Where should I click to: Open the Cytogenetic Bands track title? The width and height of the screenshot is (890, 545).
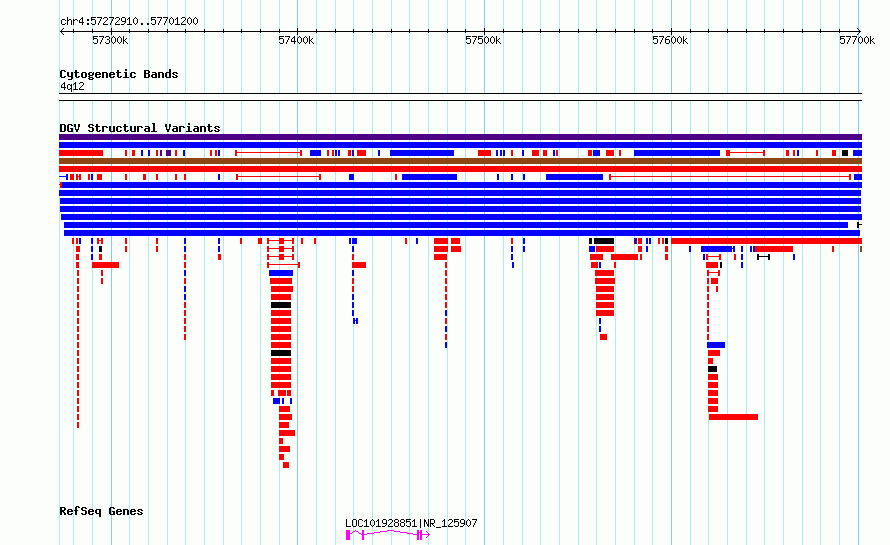pos(119,74)
